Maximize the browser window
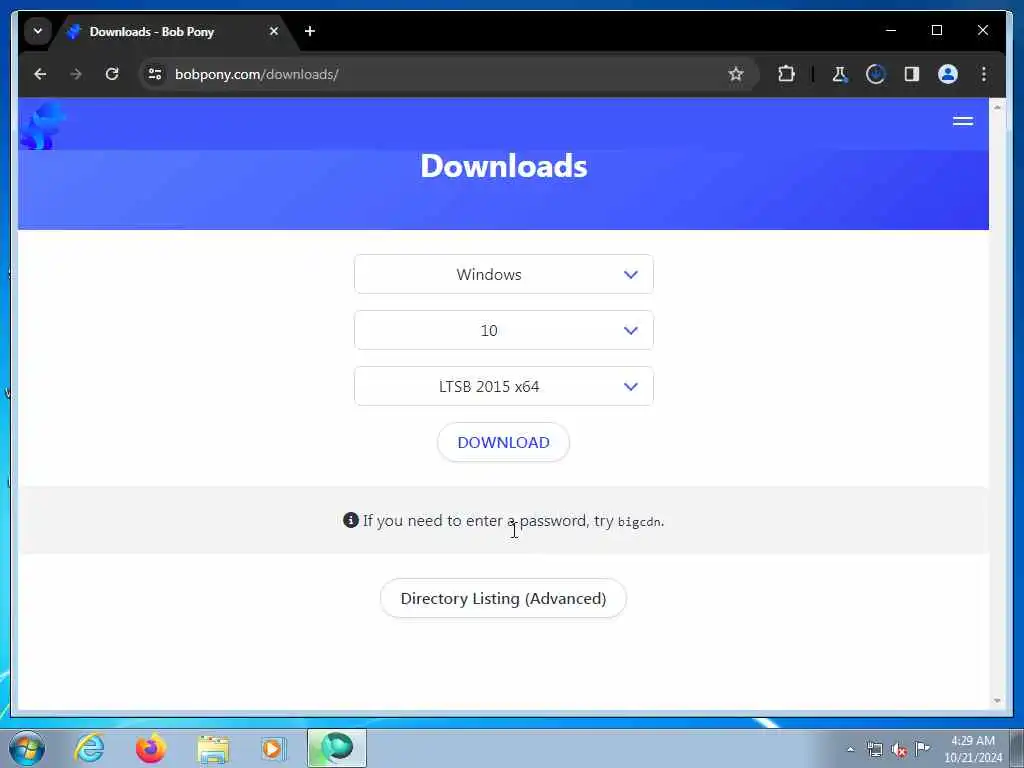This screenshot has height=768, width=1024. 936,31
